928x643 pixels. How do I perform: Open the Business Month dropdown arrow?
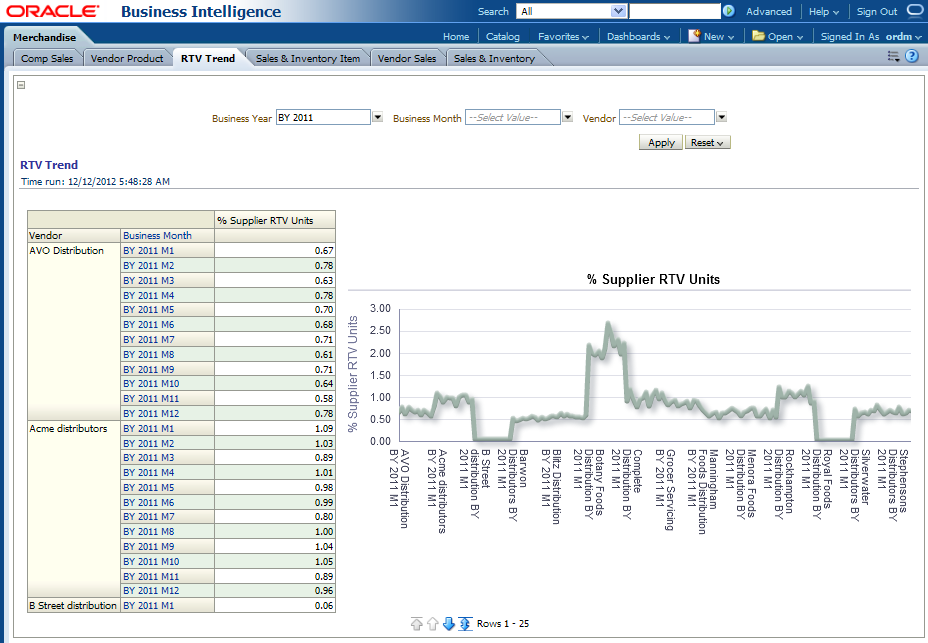coord(567,117)
